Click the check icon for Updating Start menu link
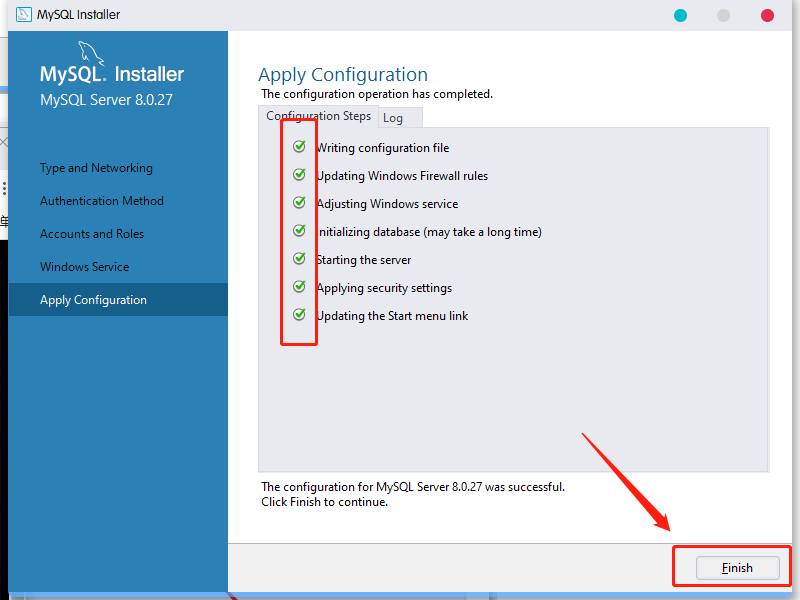This screenshot has height=600, width=800. point(299,315)
